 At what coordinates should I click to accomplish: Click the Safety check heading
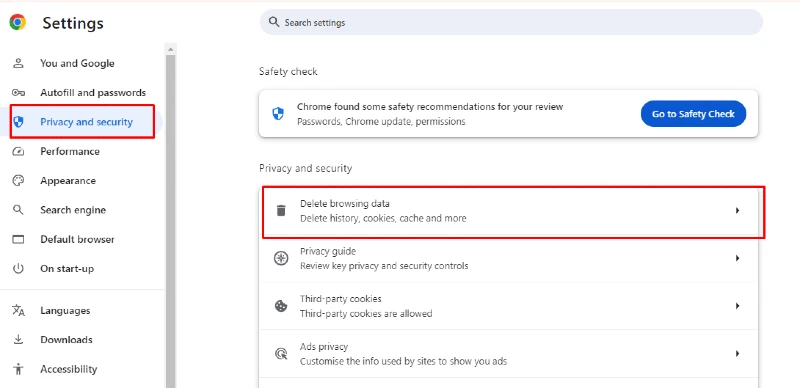(288, 71)
